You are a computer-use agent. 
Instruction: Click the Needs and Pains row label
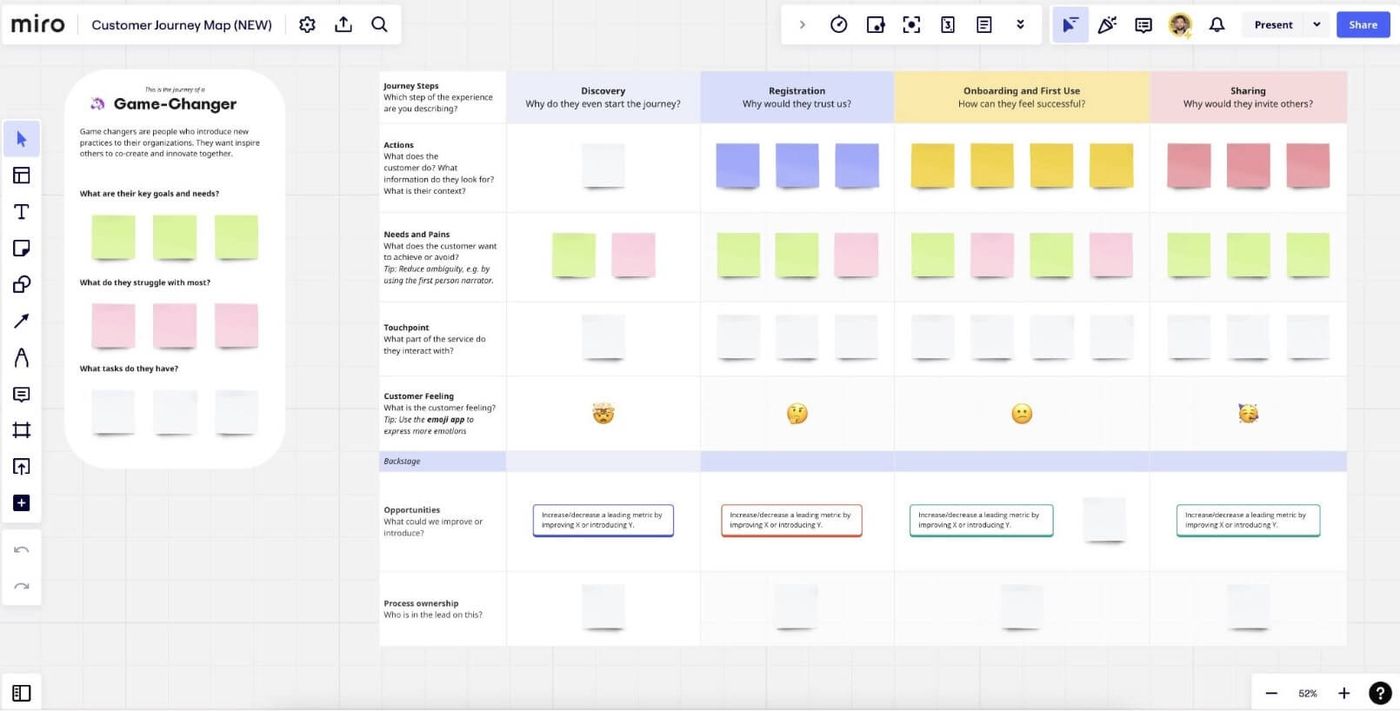point(417,234)
